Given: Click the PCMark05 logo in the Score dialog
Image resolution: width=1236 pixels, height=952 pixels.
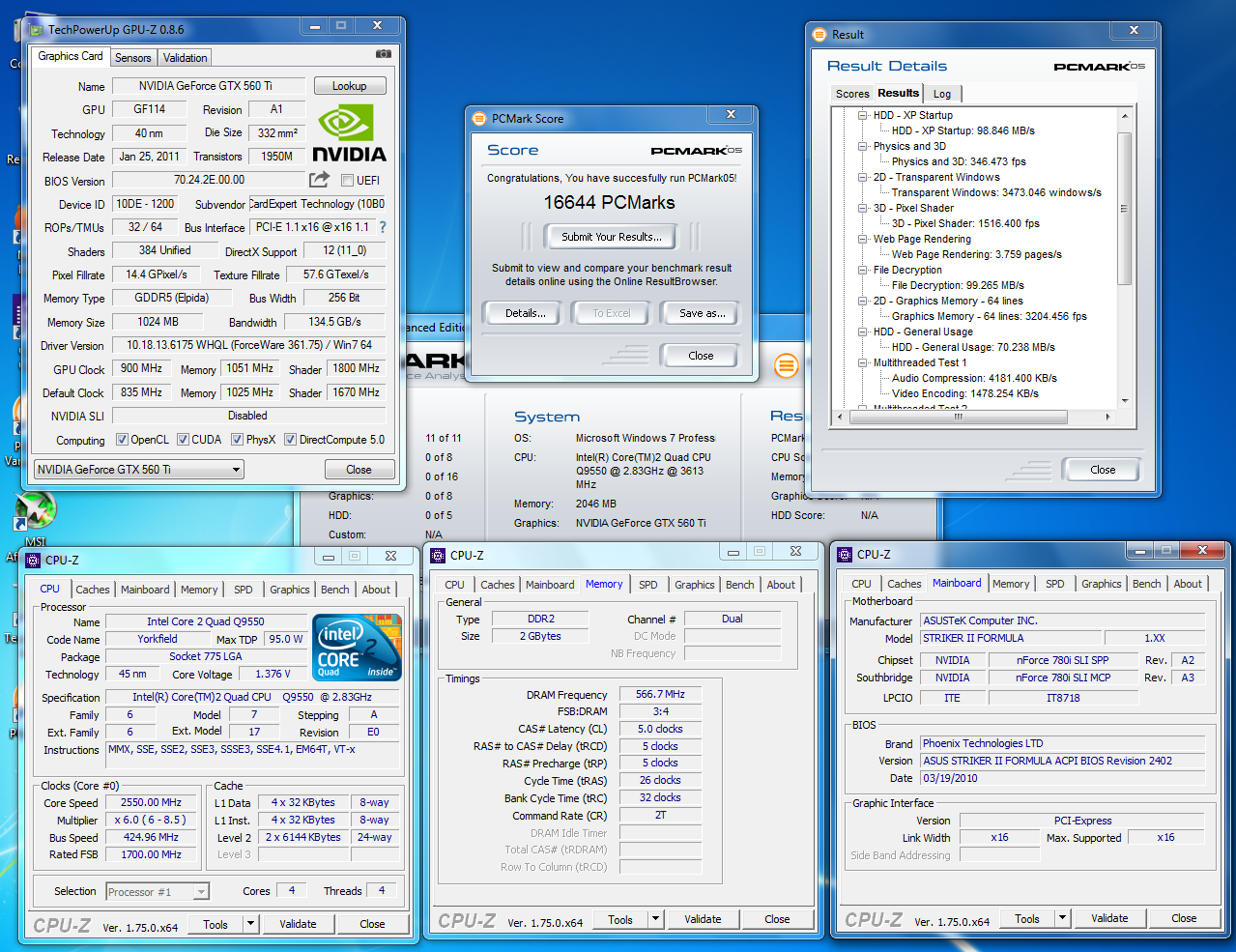Looking at the screenshot, I should (x=696, y=151).
